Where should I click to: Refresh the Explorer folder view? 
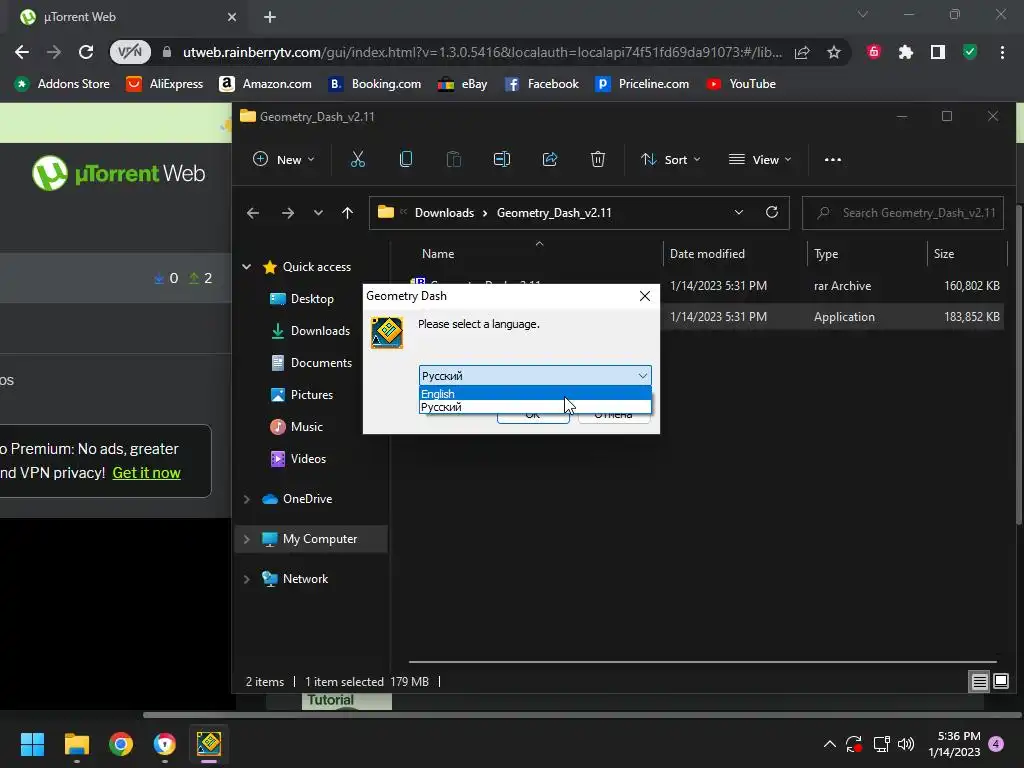pos(772,213)
